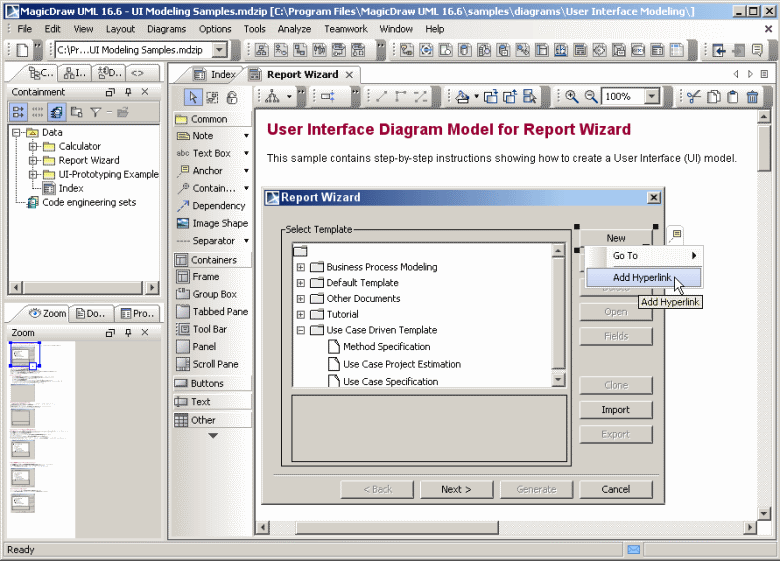Open the project file path dropdown

[x=219, y=50]
